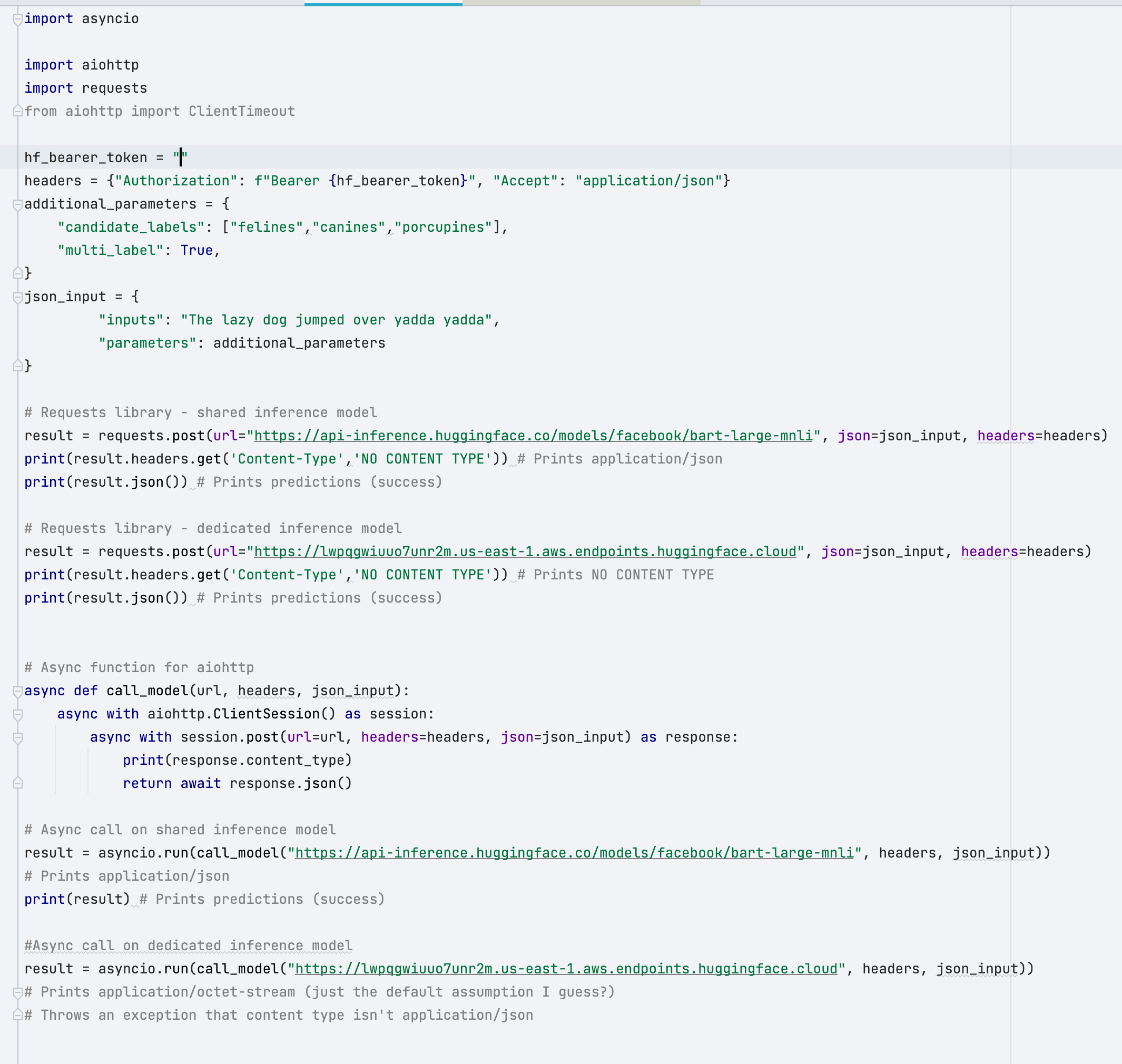The image size is (1122, 1064).
Task: Open bart-large-mnli URL in requests.post call
Action: coord(533,436)
